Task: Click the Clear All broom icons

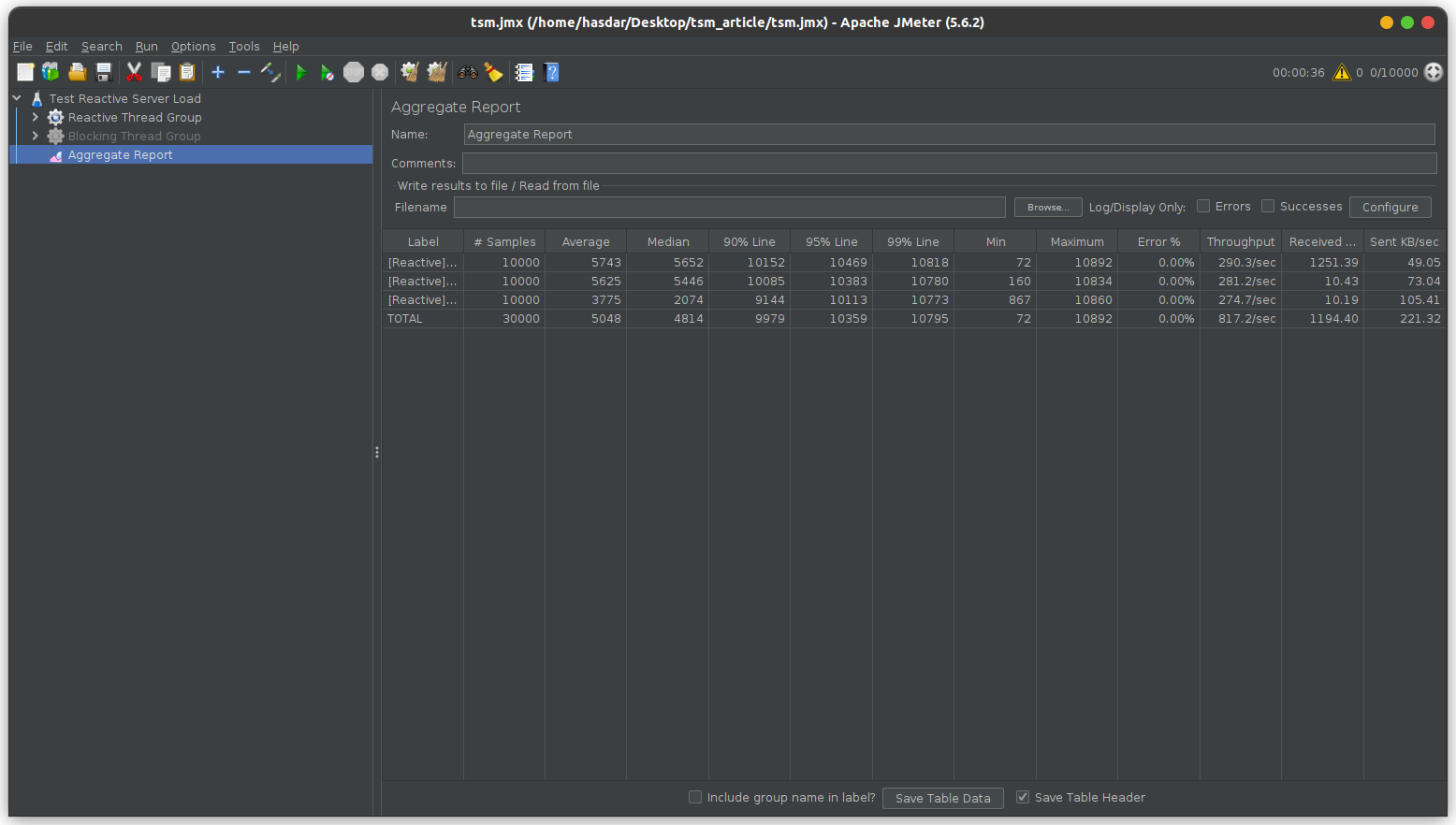Action: (436, 72)
